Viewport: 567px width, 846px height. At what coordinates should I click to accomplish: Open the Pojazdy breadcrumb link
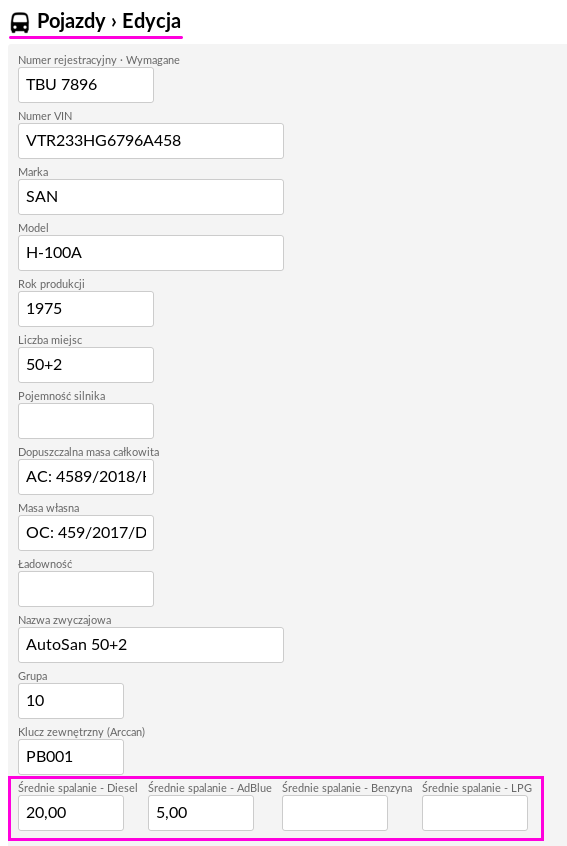[71, 22]
